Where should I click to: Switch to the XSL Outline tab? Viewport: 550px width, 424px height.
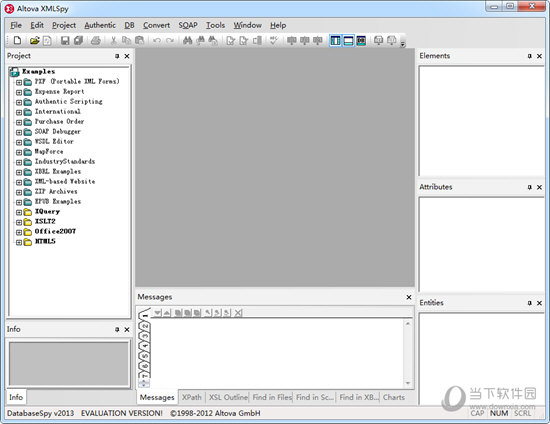point(228,397)
